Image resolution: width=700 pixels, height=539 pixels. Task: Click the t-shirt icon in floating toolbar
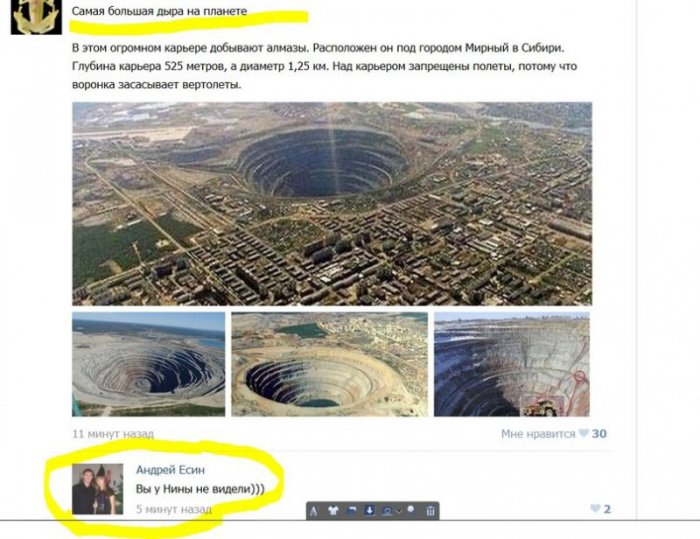tap(333, 510)
